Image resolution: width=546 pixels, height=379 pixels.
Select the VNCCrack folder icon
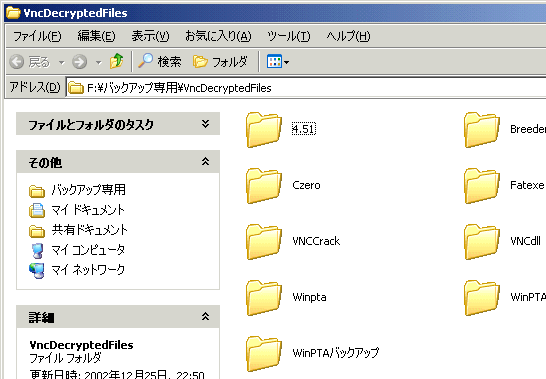coord(264,242)
